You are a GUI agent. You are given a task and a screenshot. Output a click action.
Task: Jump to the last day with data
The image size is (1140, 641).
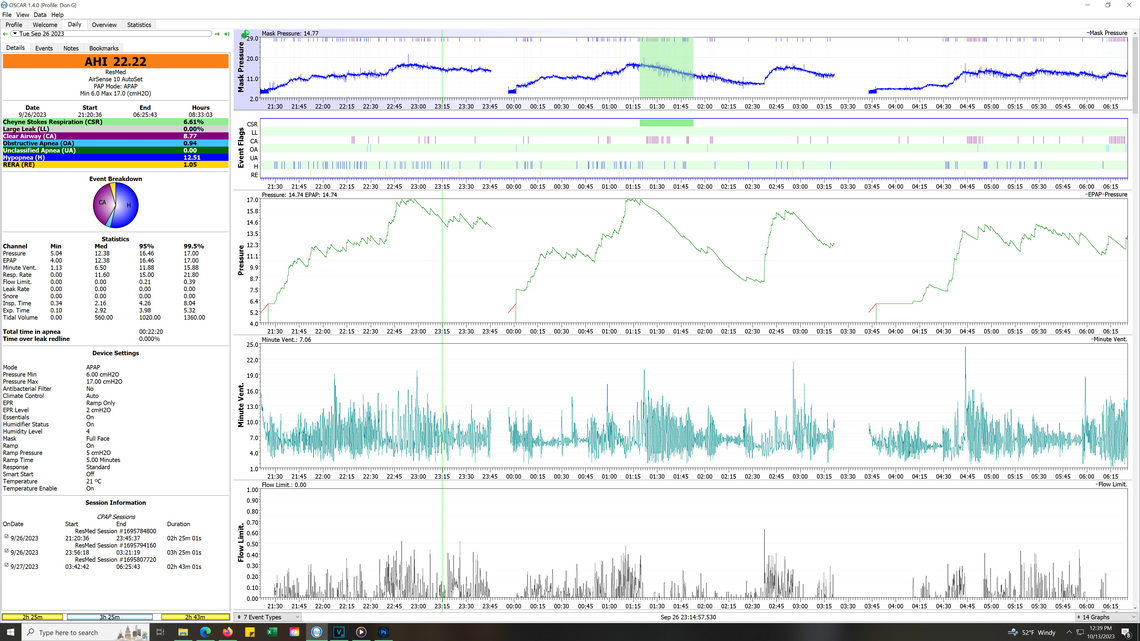[x=226, y=33]
